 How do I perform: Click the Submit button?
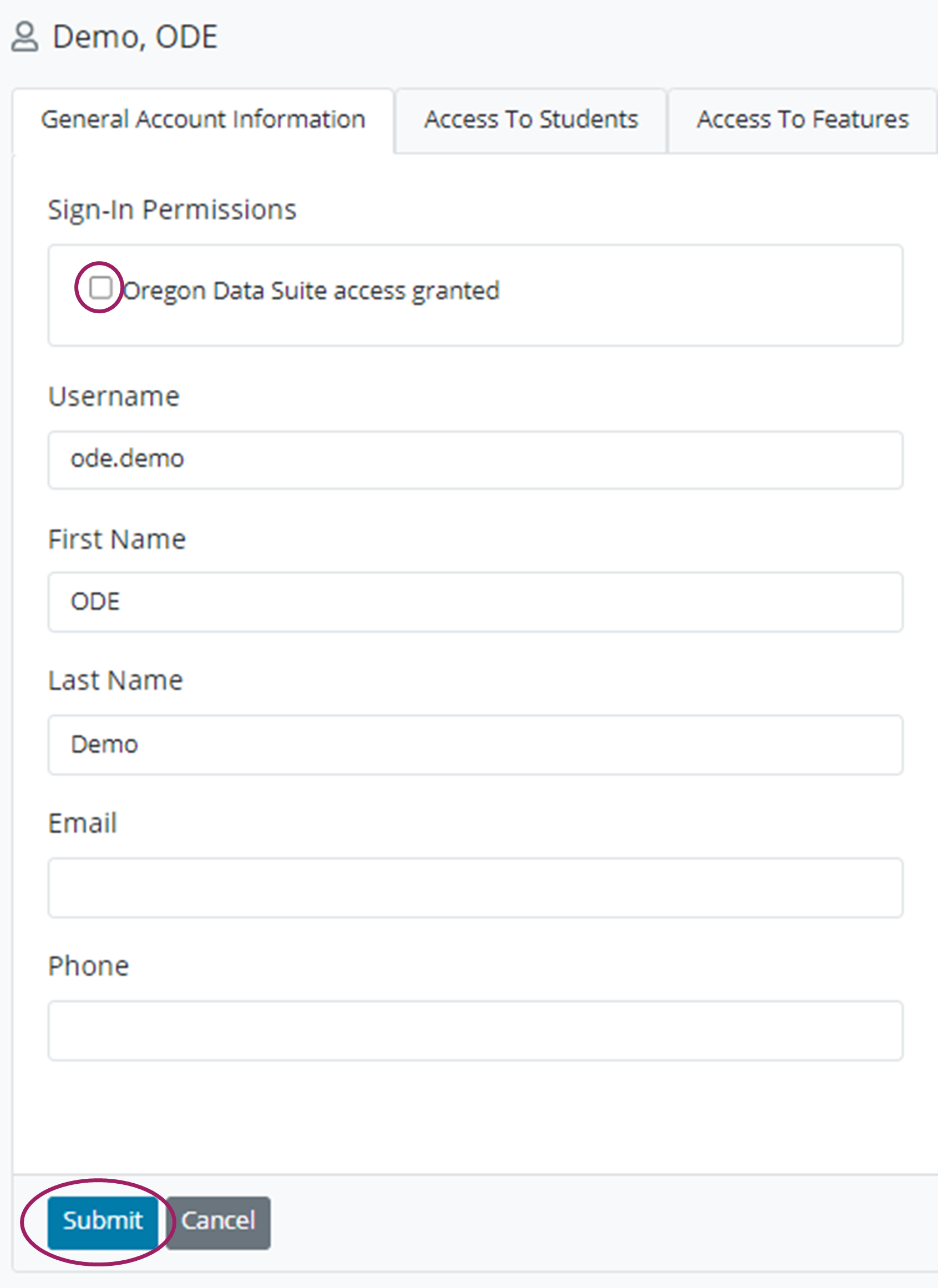coord(103,1221)
